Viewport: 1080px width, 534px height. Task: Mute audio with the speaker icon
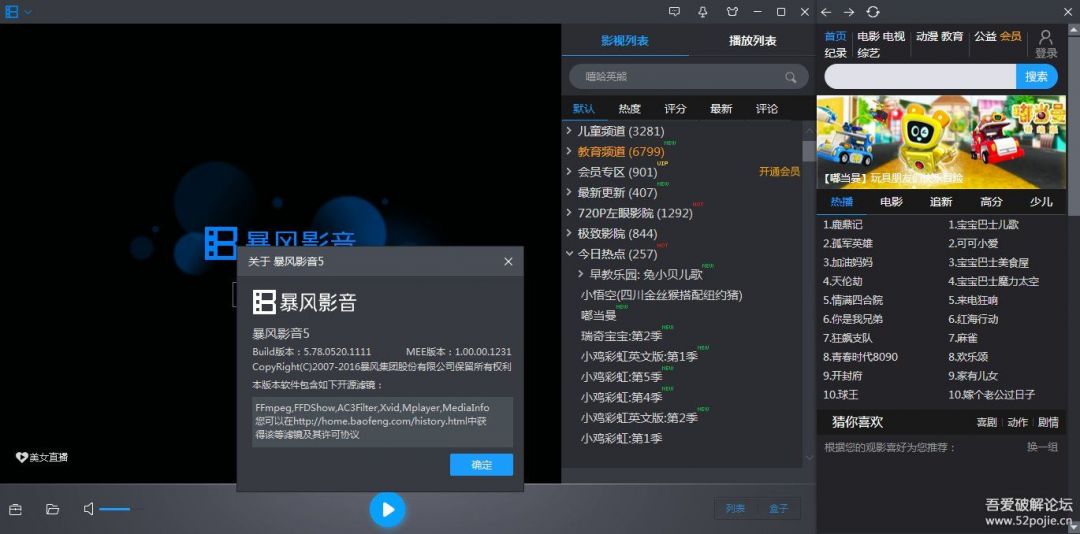point(89,509)
